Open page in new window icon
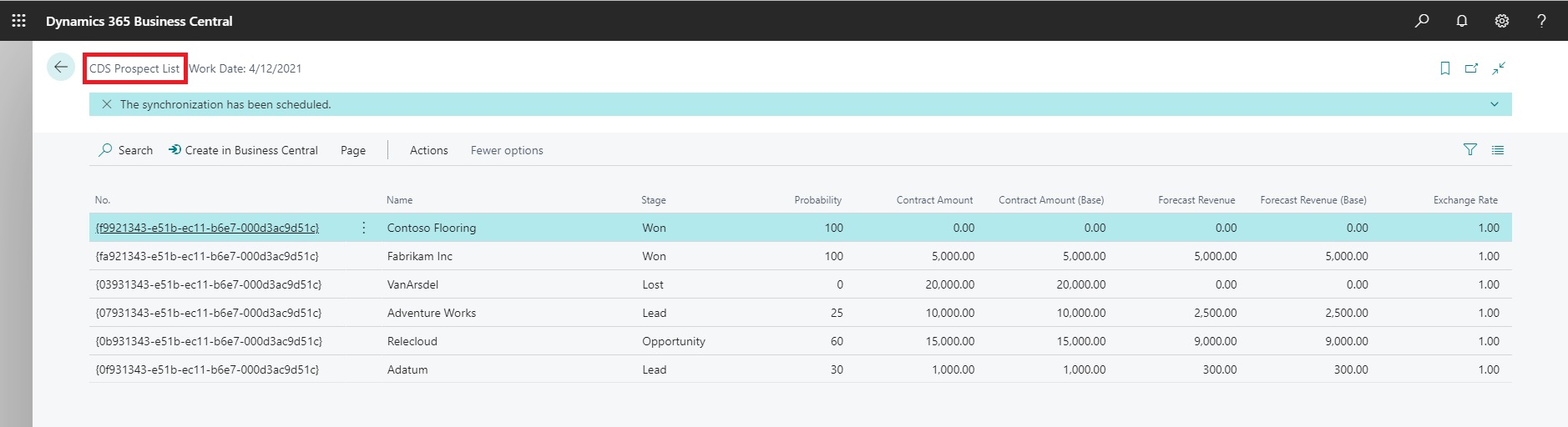Image resolution: width=1568 pixels, height=427 pixels. coord(1472,68)
